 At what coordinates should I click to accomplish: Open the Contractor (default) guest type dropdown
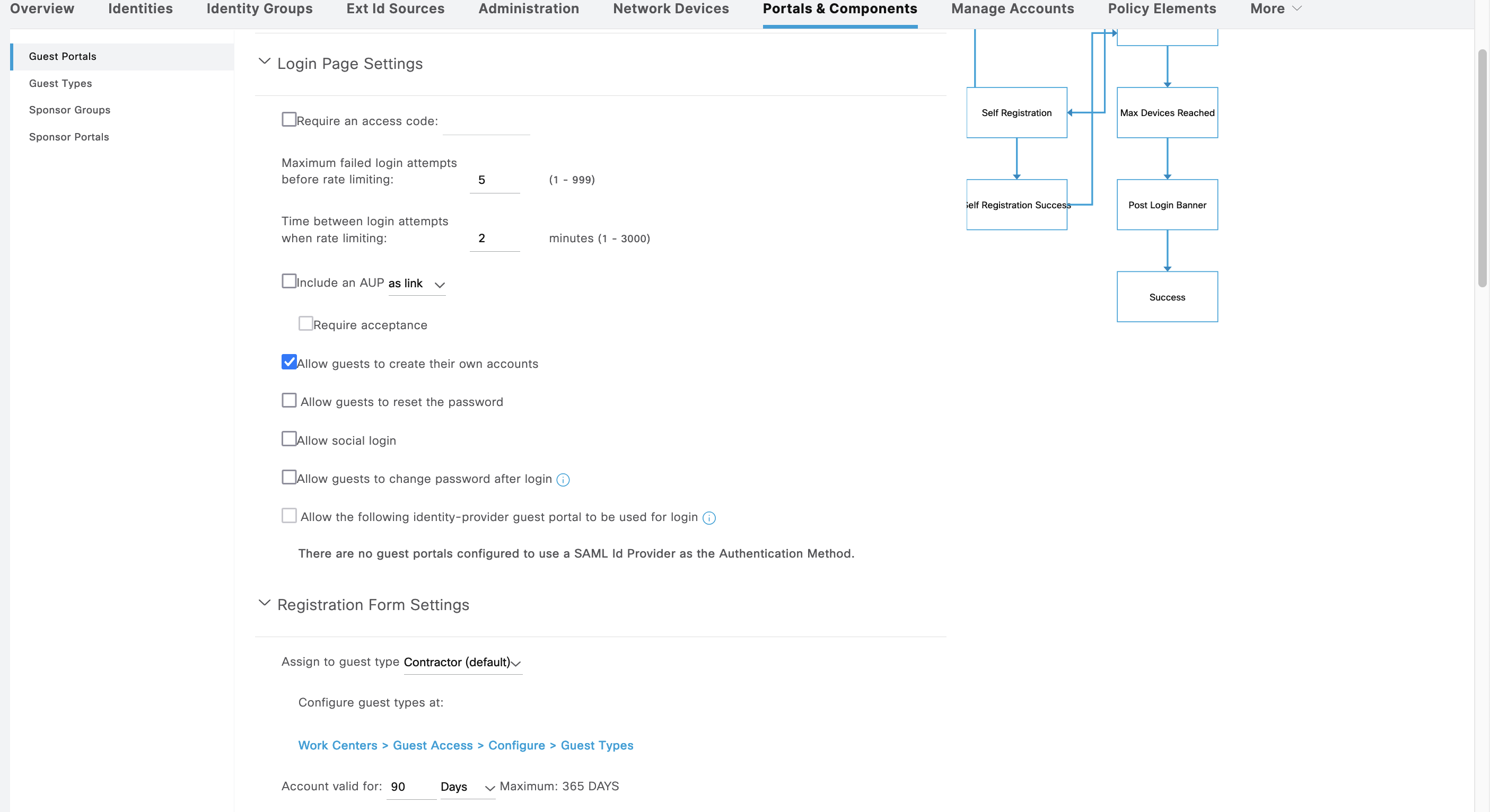[462, 663]
